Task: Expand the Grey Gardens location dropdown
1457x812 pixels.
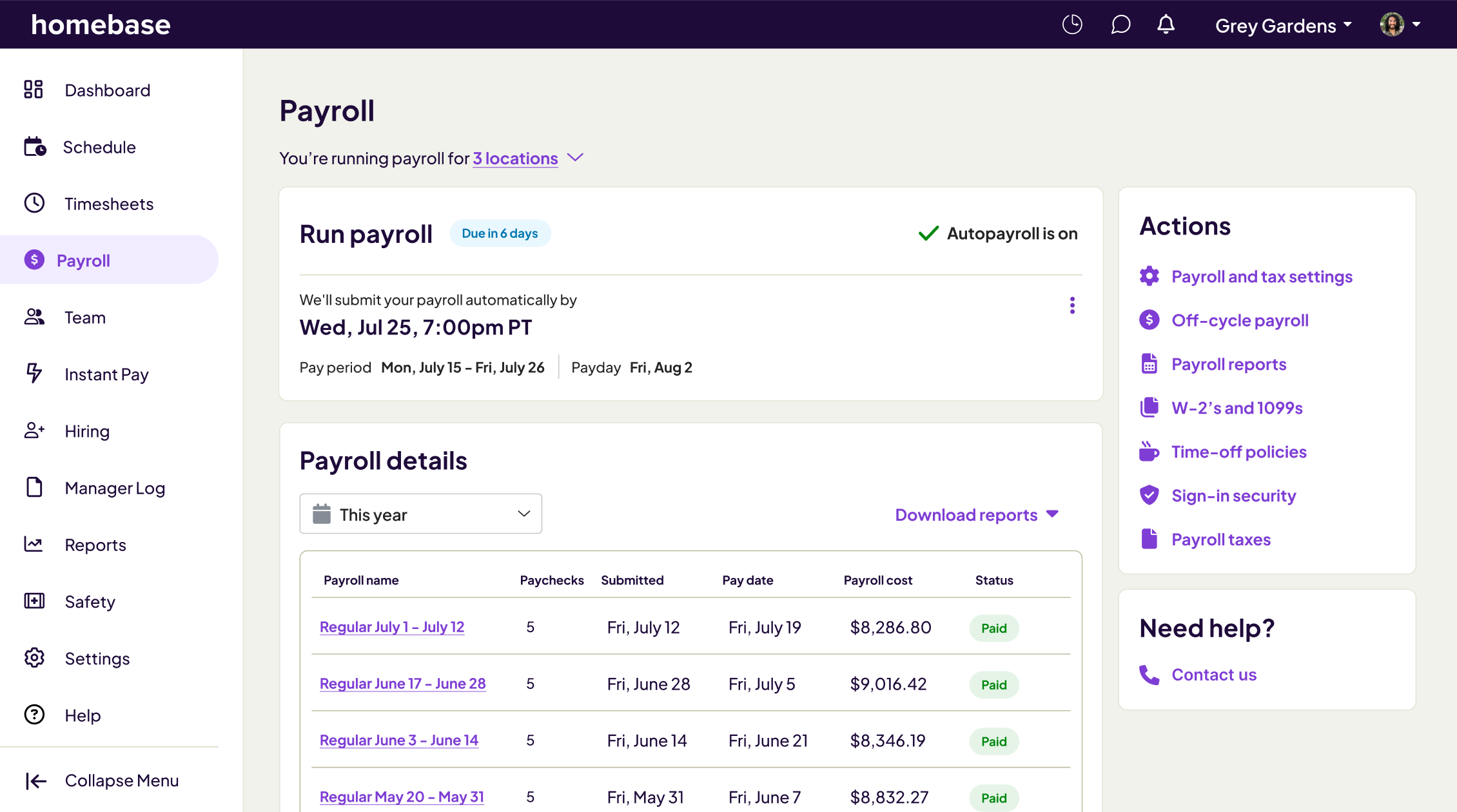Action: point(1283,25)
